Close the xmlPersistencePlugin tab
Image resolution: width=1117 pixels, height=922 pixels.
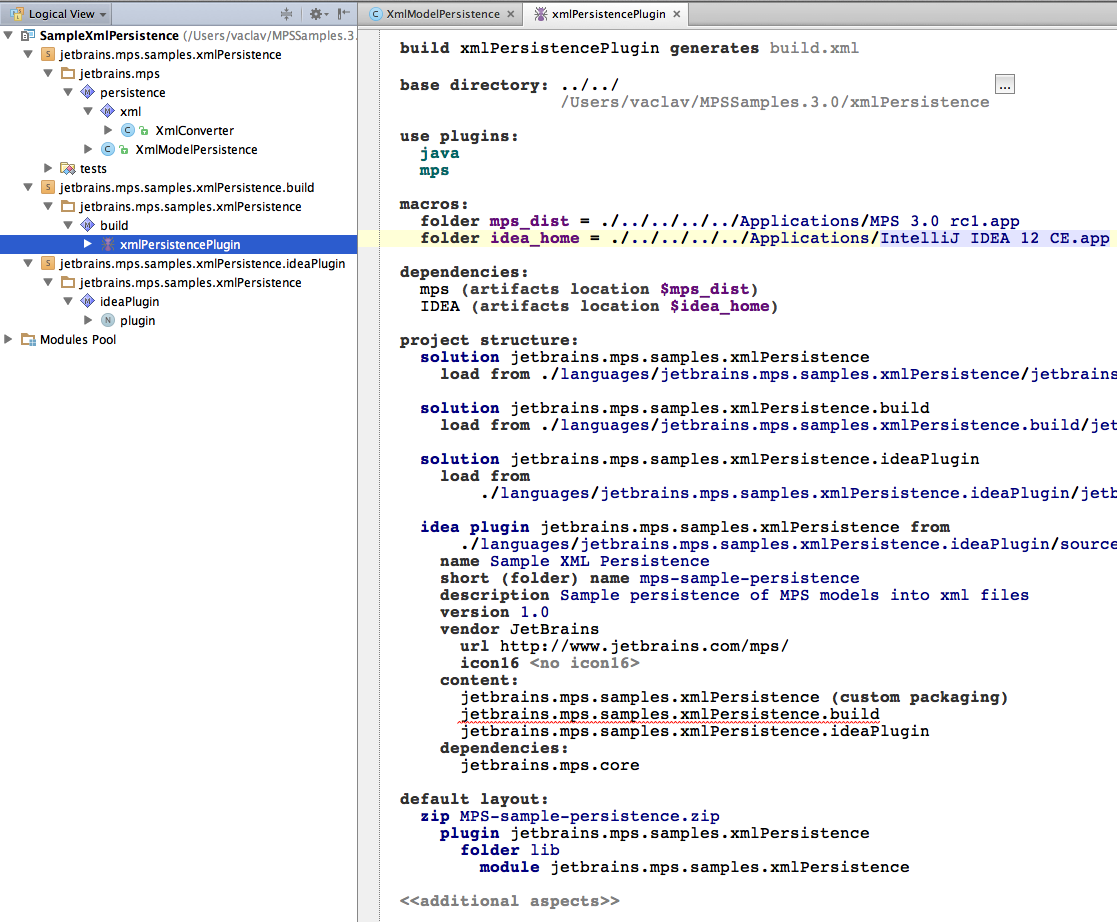point(677,14)
